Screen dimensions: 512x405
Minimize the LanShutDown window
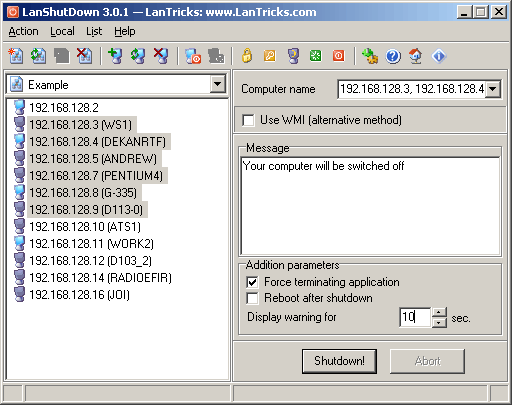[x=464, y=12]
